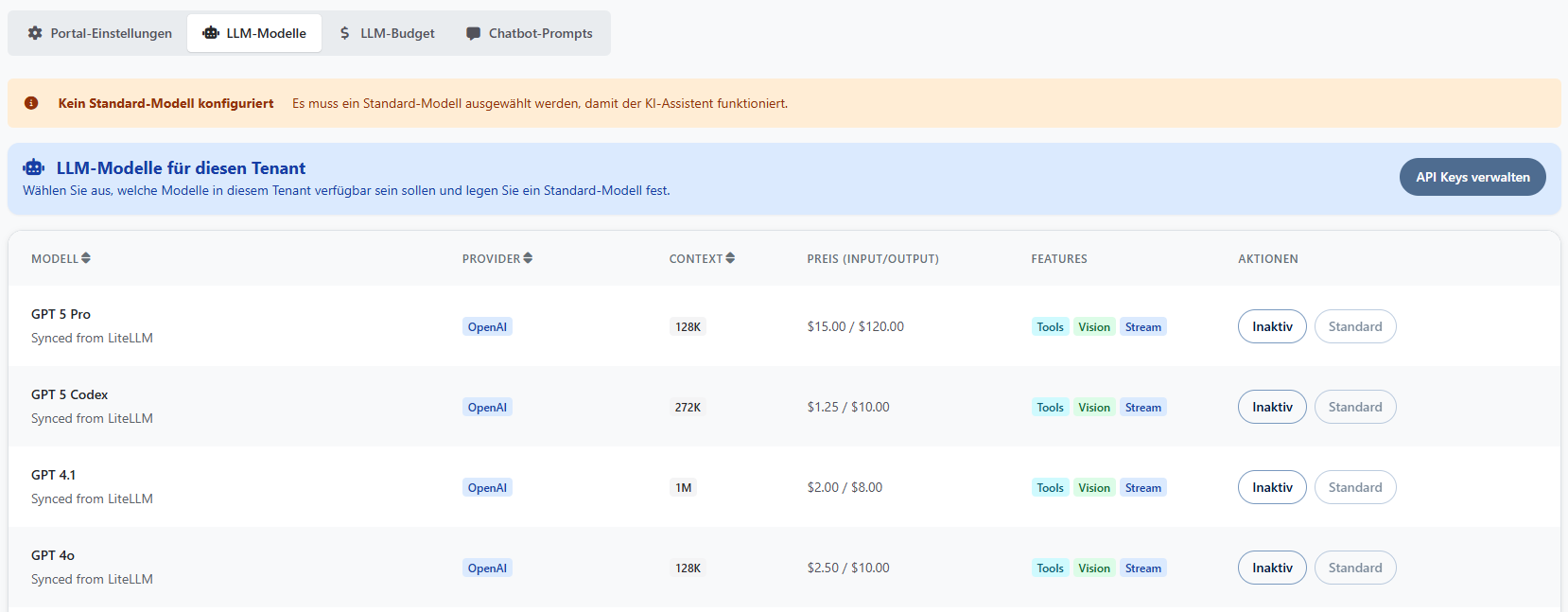Click the robot icon beside LLM-Modelle für diesen Tenant

point(34,167)
